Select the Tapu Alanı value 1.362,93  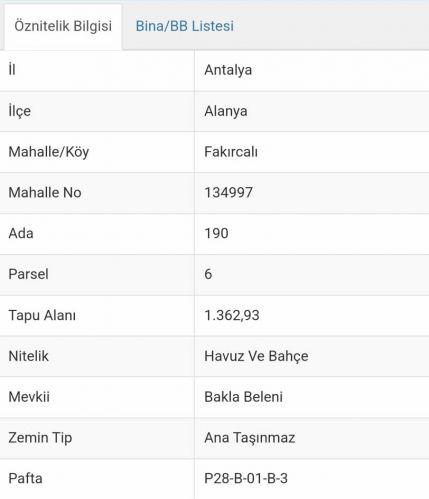pyautogui.click(x=232, y=315)
